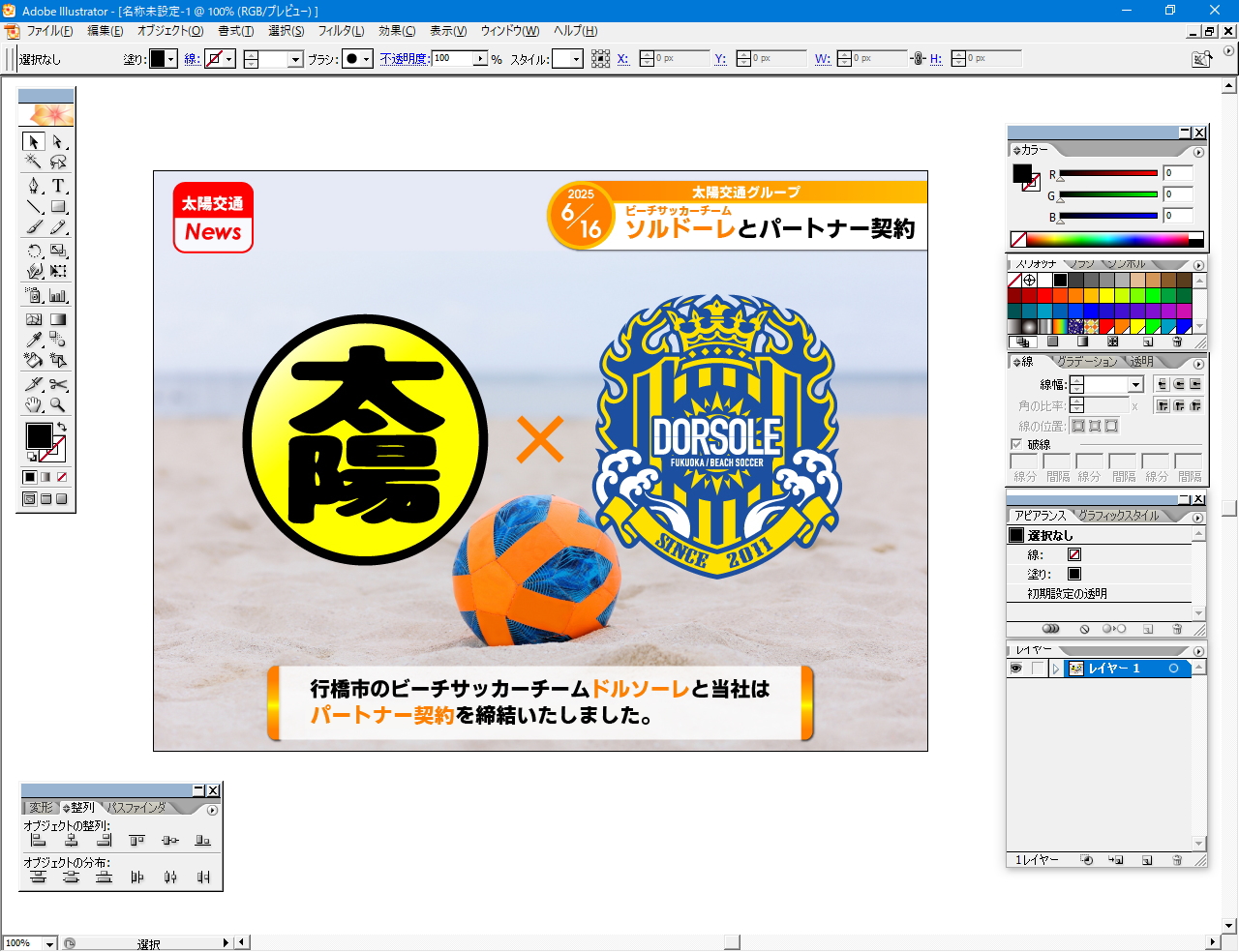This screenshot has height=952, width=1239.
Task: Open the 効果(C) menu
Action: 397,31
